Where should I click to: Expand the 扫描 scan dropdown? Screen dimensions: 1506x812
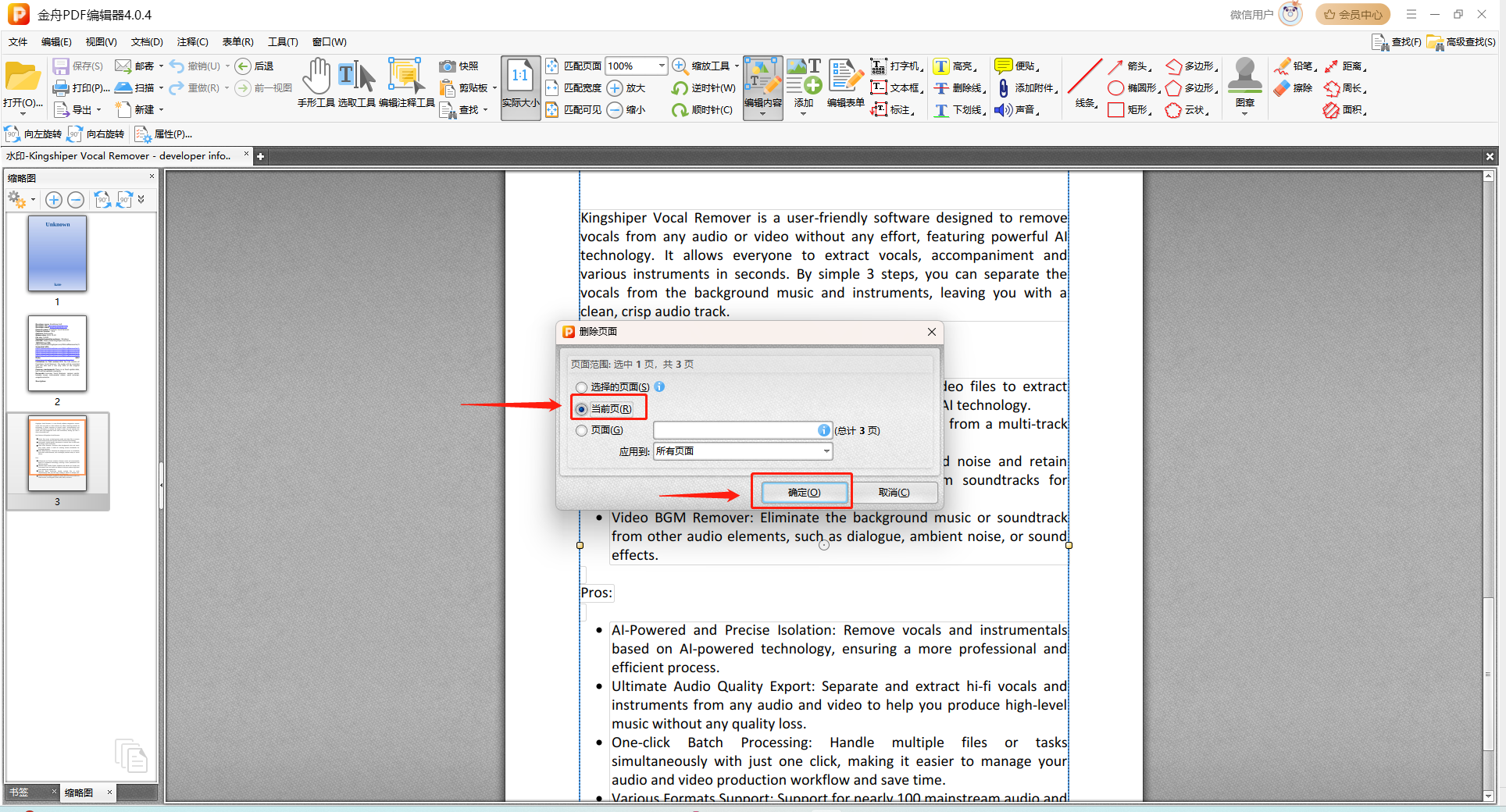[x=161, y=88]
